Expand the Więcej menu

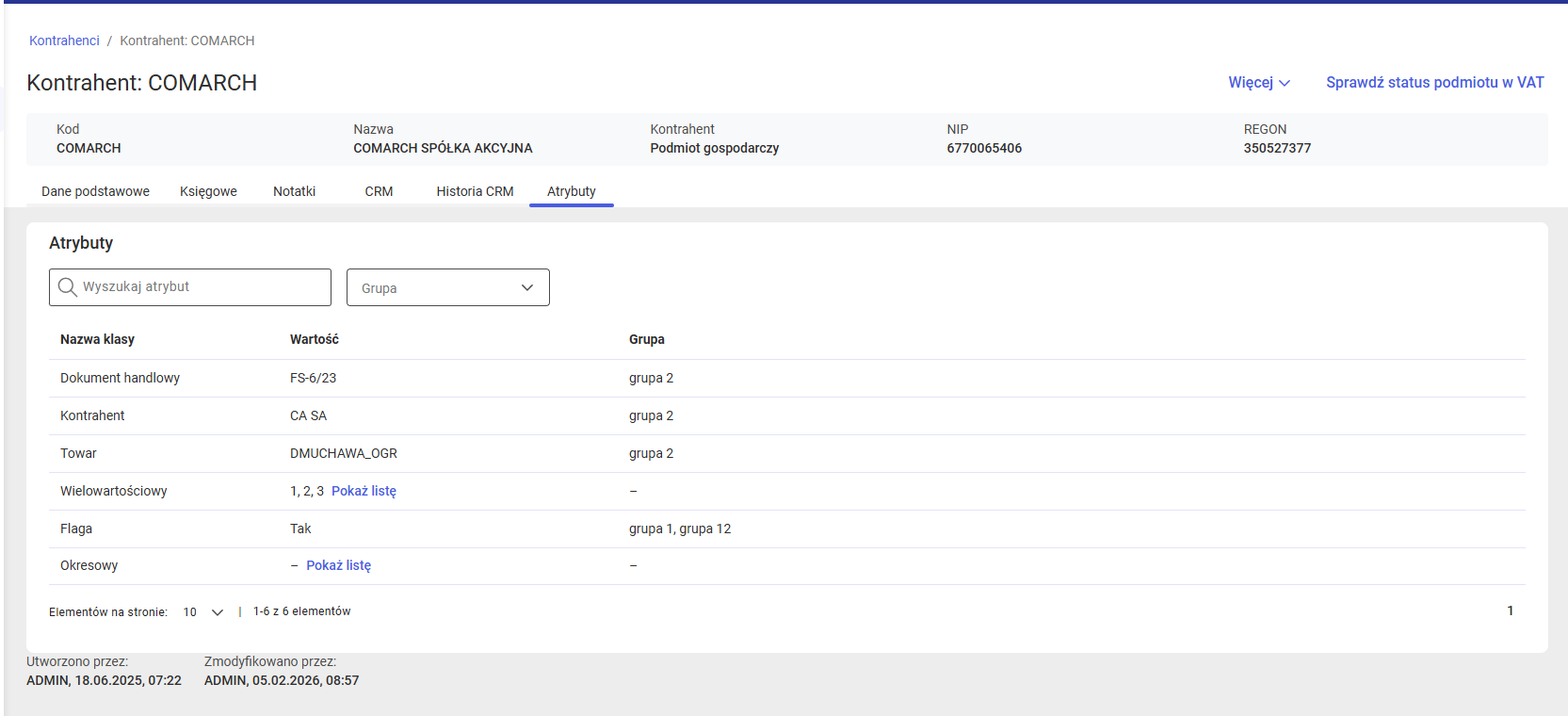pos(1258,83)
